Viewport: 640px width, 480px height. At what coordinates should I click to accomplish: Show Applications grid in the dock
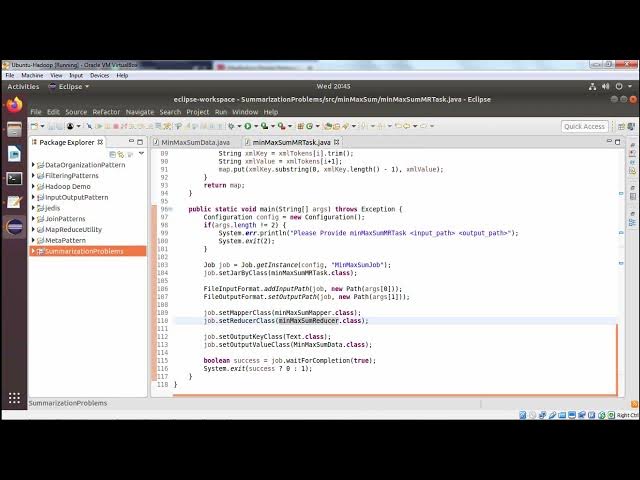pyautogui.click(x=14, y=398)
